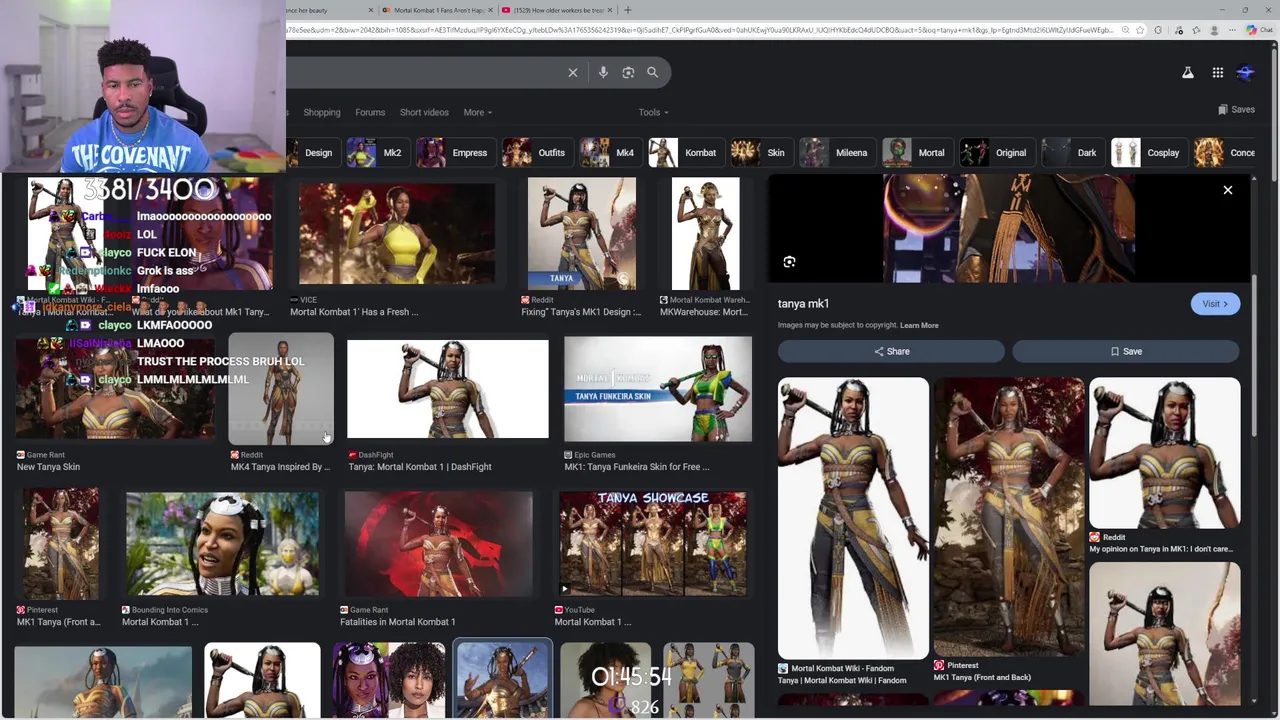1280x720 pixels.
Task: Open the Google apps grid
Action: [x=1217, y=72]
